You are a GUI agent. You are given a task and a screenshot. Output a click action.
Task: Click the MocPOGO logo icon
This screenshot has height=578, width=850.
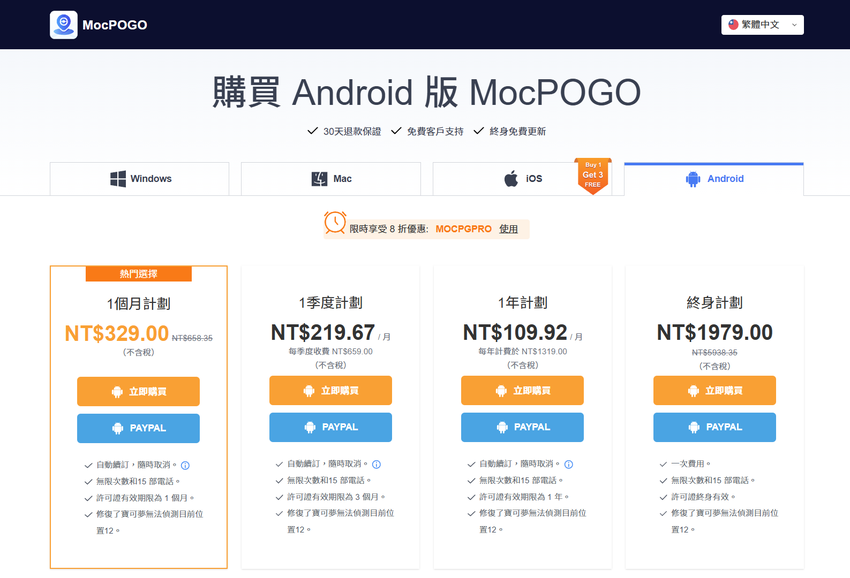(63, 25)
